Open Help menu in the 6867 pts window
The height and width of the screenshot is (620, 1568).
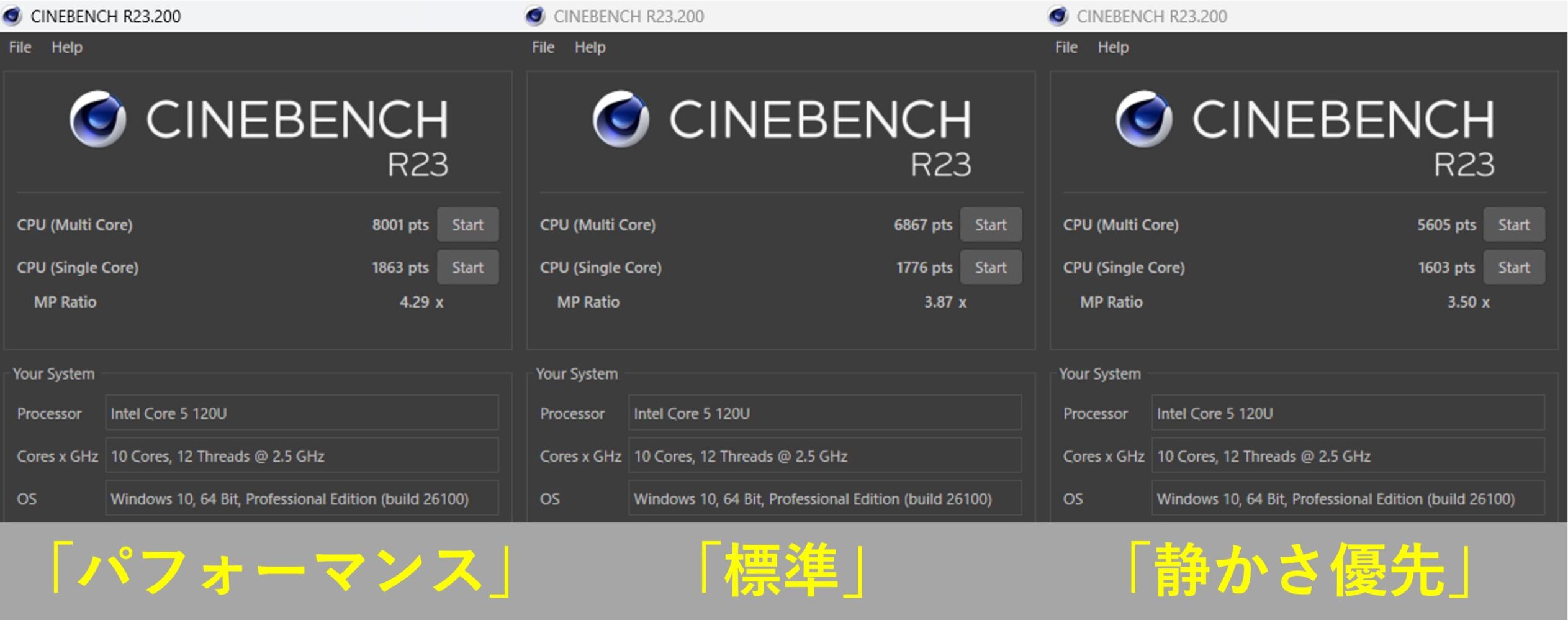click(590, 47)
